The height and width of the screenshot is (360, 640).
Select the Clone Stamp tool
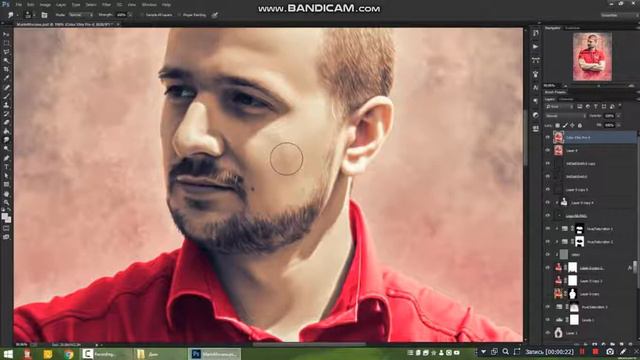[6, 105]
